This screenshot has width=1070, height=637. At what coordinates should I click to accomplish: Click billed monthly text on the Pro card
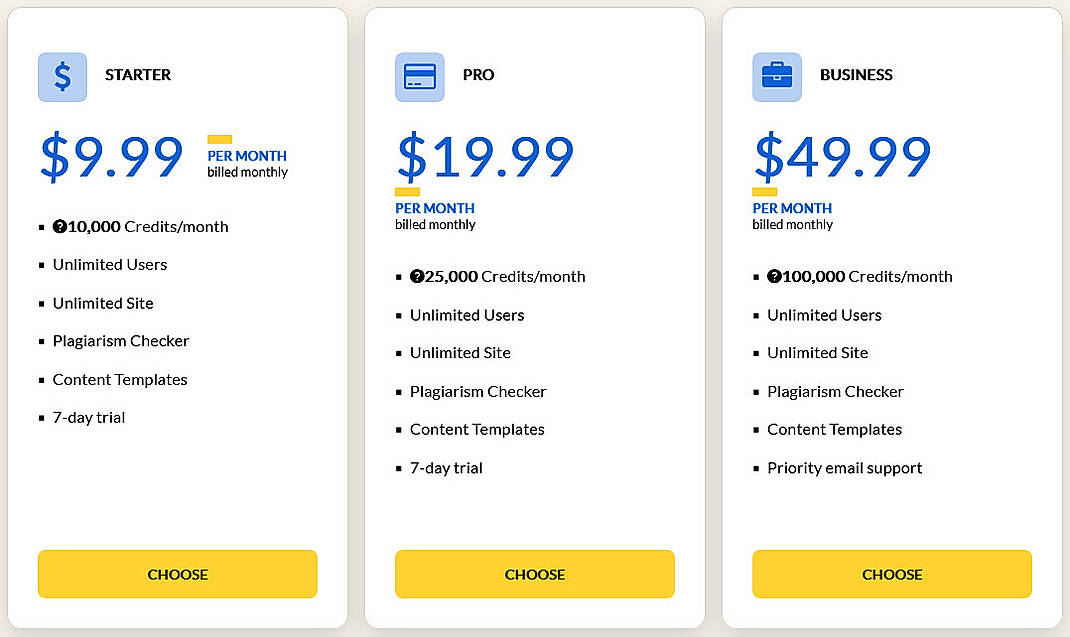click(x=436, y=224)
